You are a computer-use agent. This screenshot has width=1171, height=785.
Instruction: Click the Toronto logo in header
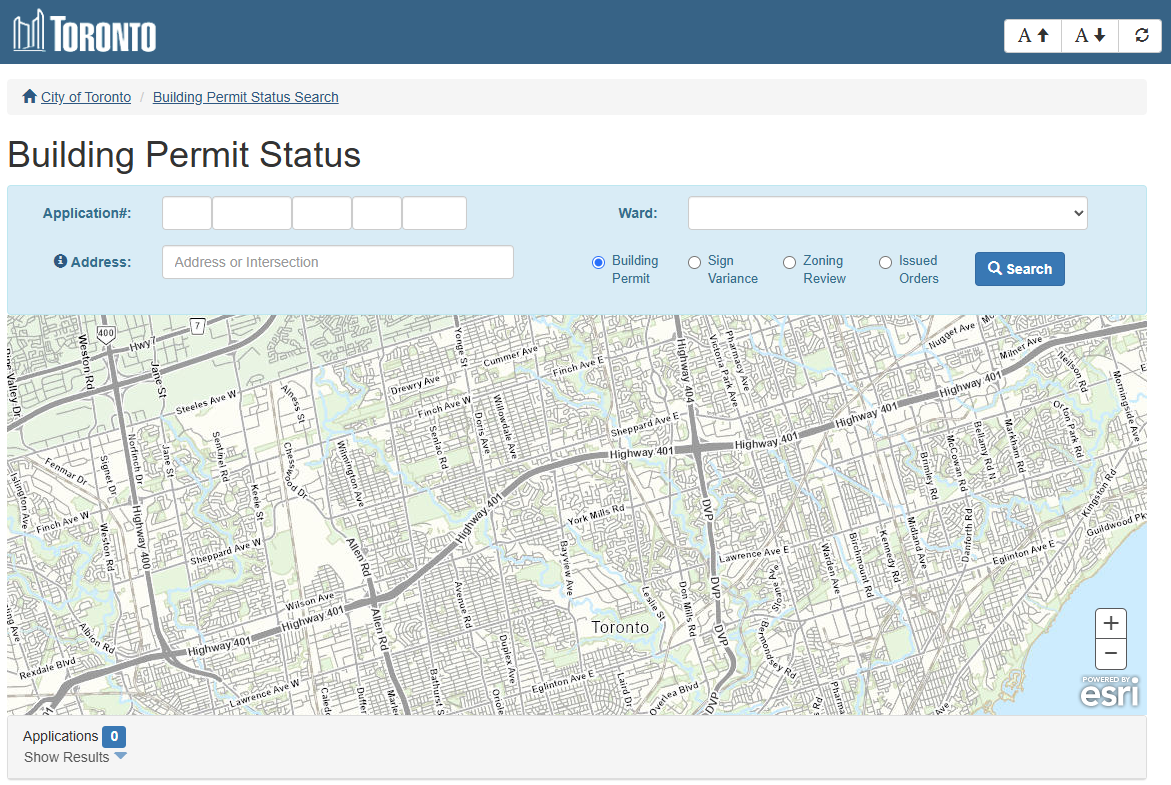85,32
